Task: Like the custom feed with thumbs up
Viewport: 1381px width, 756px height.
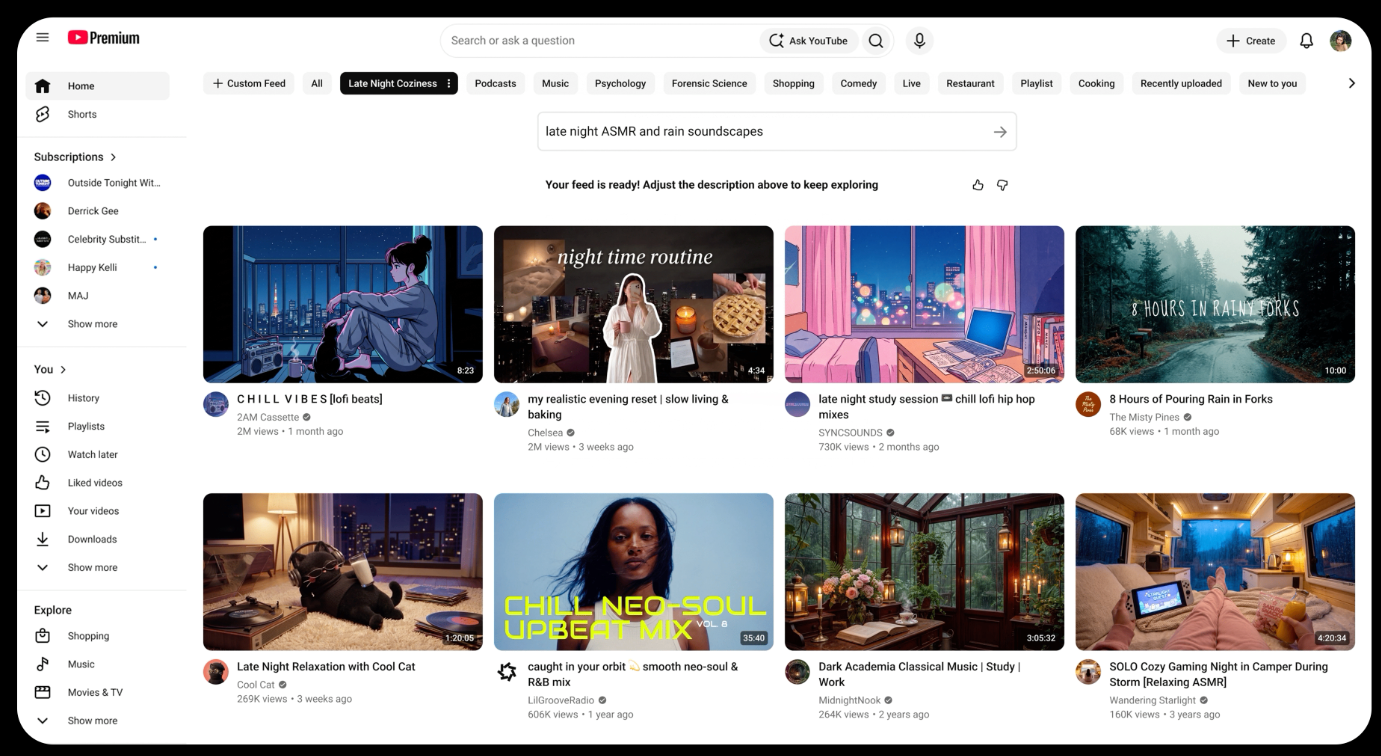Action: [978, 185]
